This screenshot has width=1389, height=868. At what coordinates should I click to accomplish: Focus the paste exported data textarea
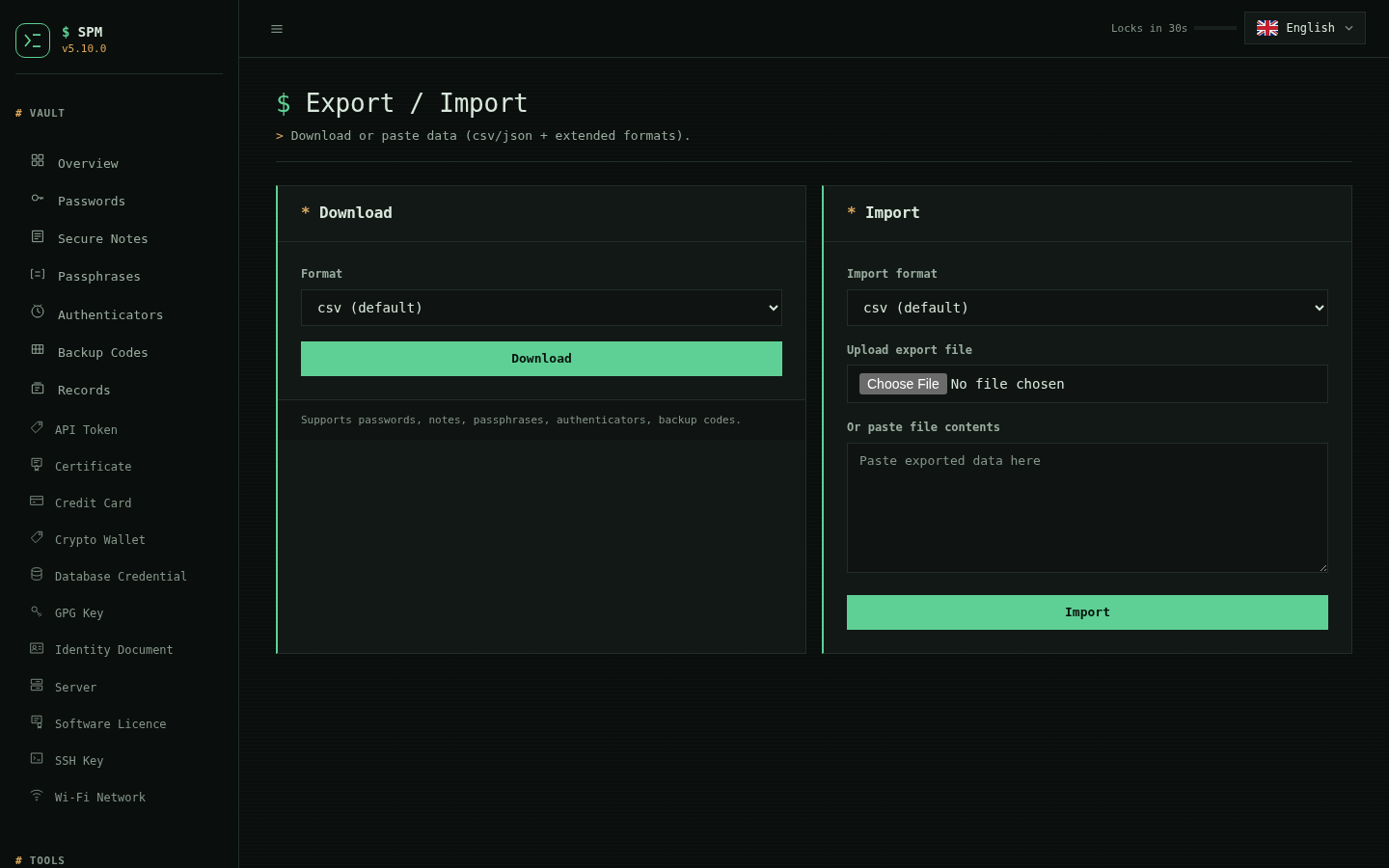(x=1087, y=507)
